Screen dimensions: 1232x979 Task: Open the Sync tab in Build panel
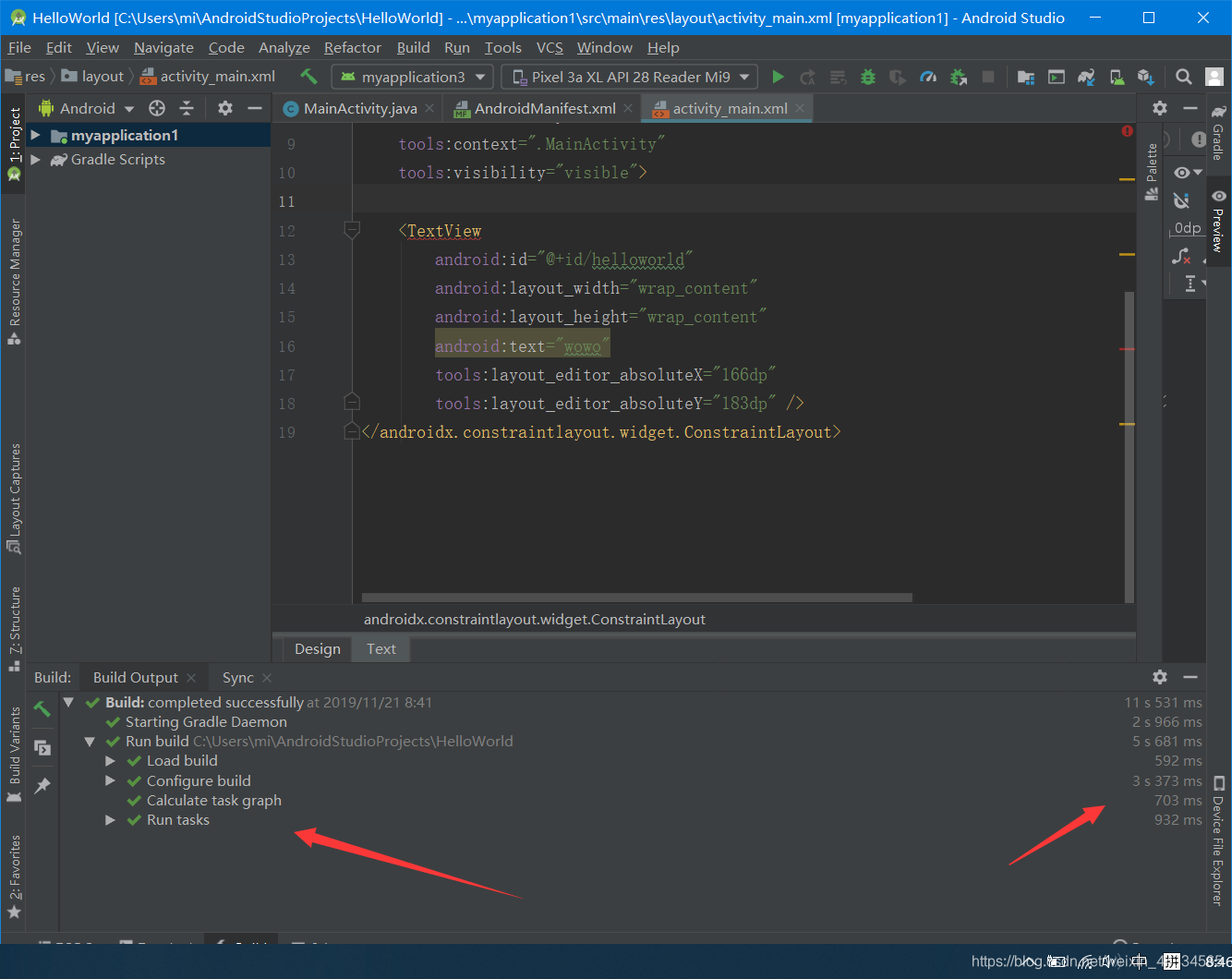pyautogui.click(x=237, y=677)
